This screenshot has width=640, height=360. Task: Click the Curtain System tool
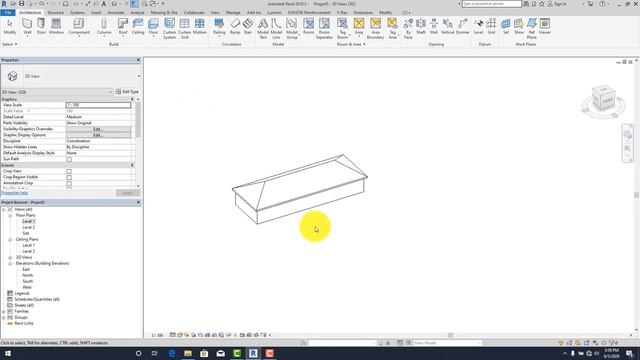169,29
